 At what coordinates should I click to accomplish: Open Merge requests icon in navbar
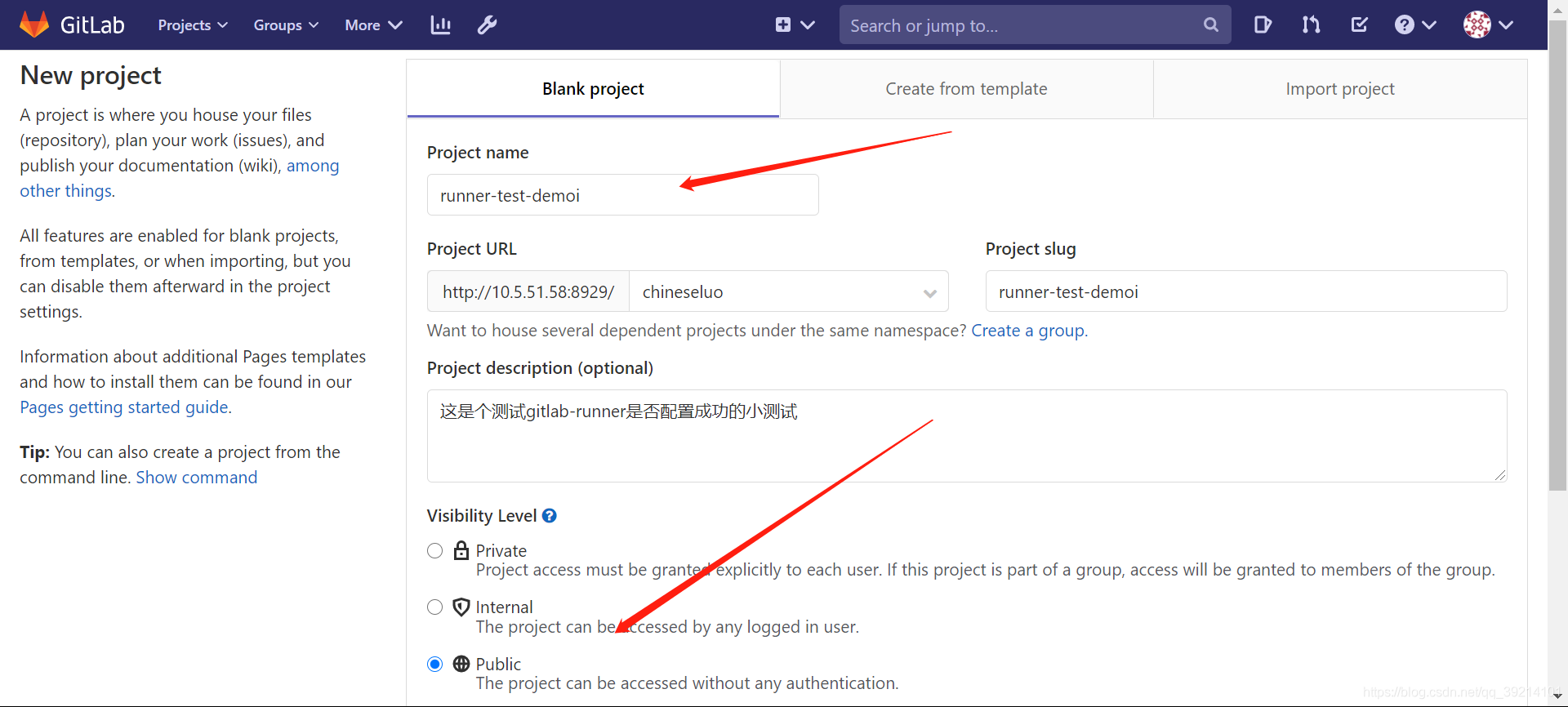tap(1312, 24)
